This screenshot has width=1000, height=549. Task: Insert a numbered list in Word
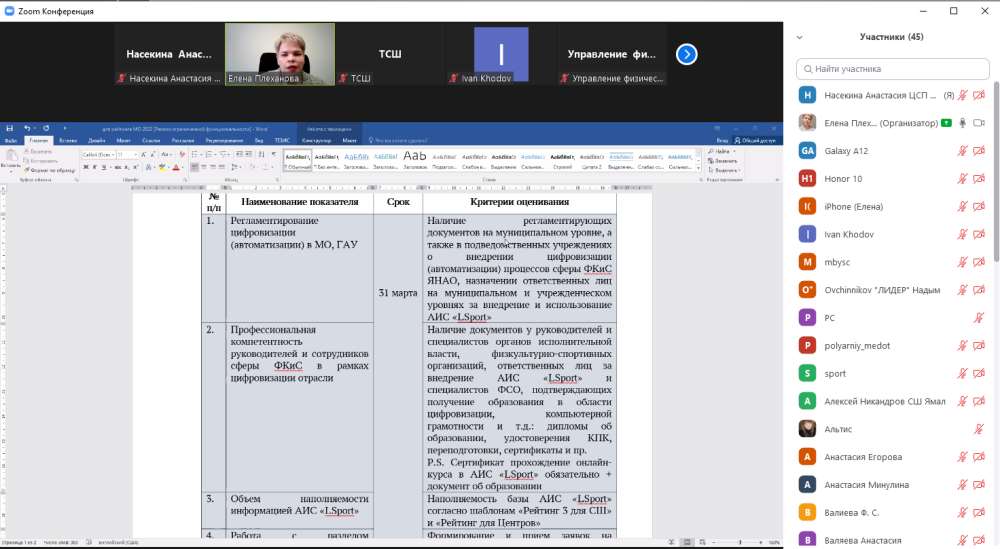(x=210, y=154)
